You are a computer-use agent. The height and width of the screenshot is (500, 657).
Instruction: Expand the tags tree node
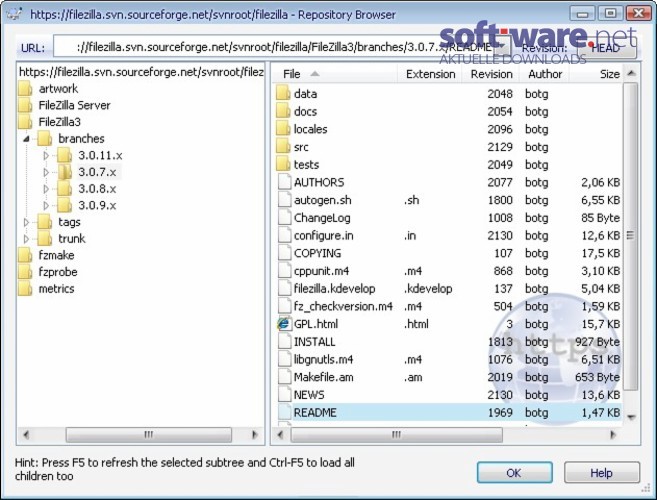26,222
